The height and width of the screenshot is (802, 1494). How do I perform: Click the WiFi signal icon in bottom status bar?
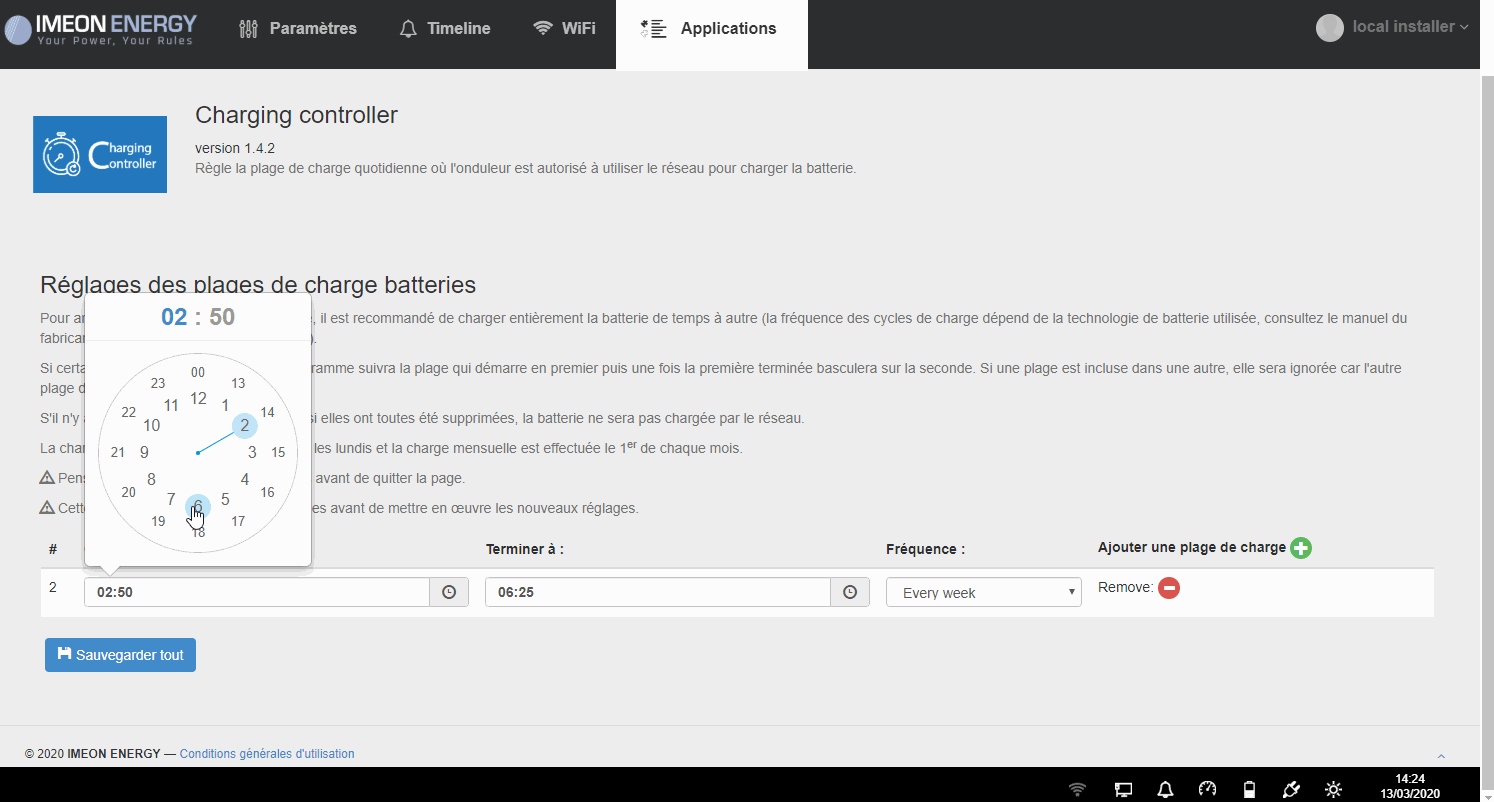tap(1077, 789)
